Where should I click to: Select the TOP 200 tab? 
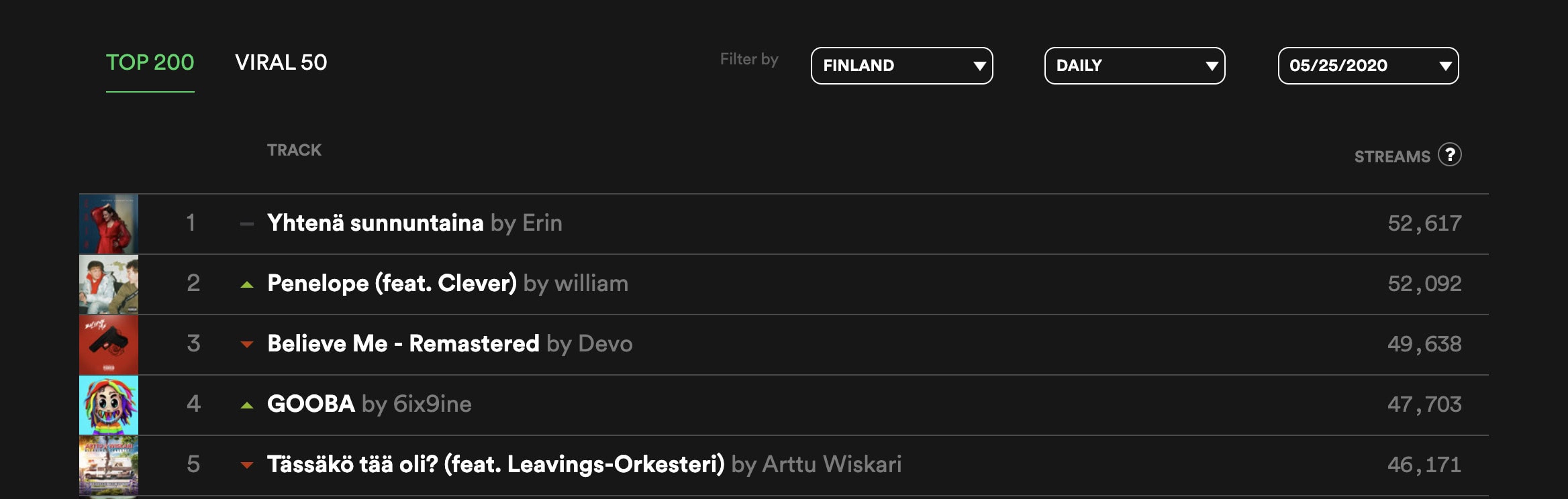click(150, 62)
